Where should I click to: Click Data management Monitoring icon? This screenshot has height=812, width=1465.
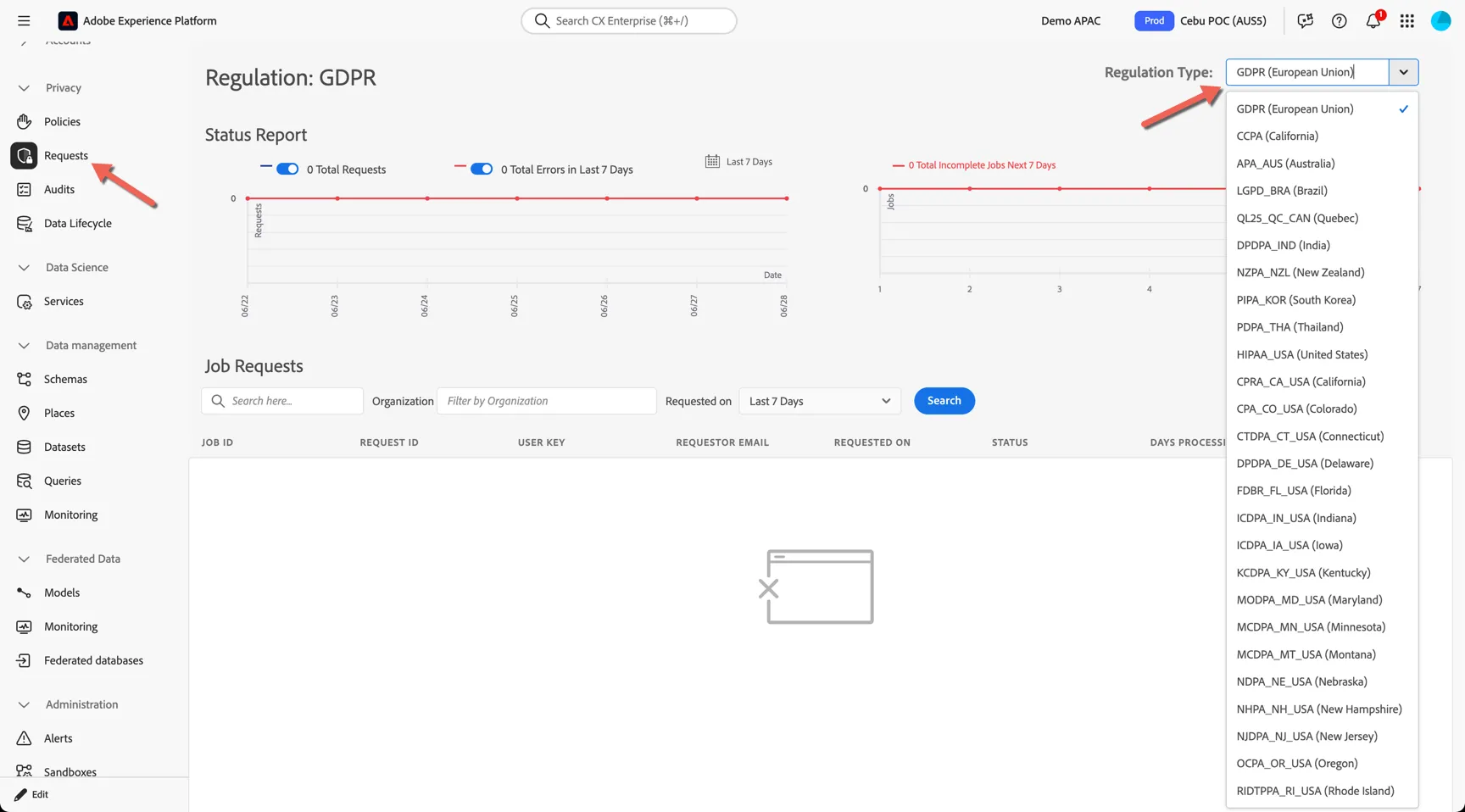point(24,514)
